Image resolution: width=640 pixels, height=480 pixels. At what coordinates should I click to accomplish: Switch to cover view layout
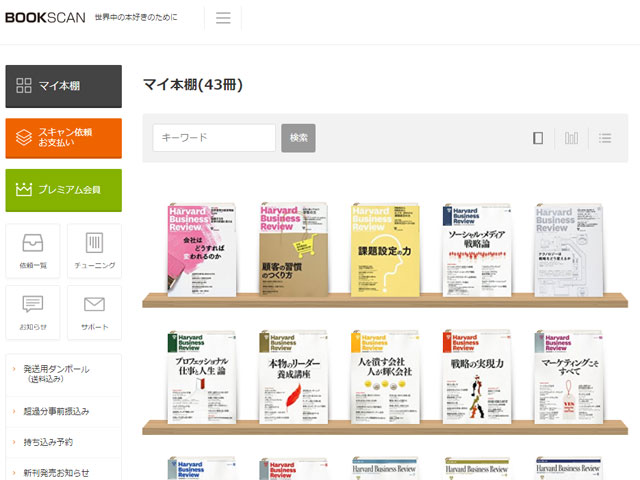[x=538, y=138]
